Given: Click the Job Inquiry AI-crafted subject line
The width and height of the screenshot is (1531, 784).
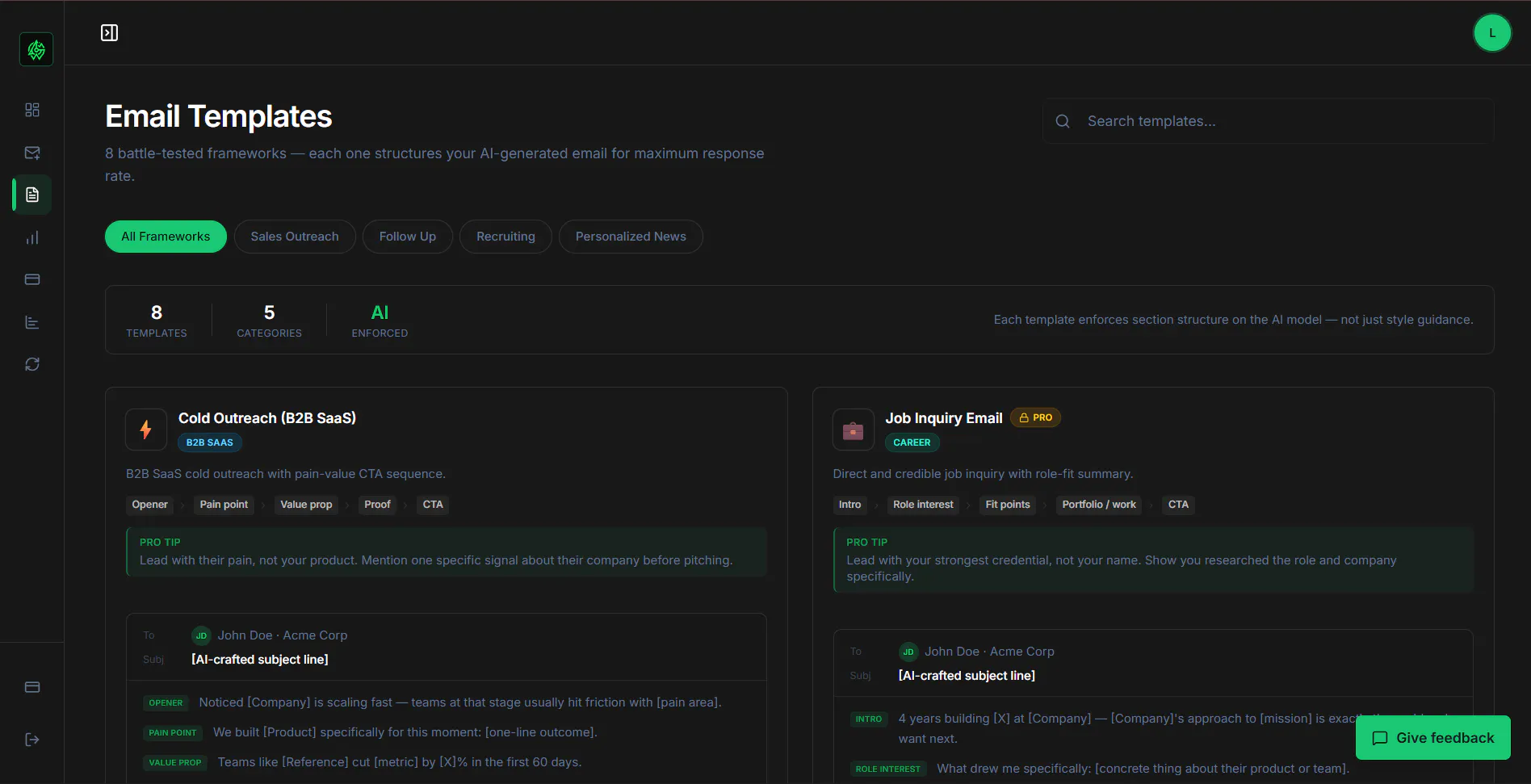Looking at the screenshot, I should point(967,676).
